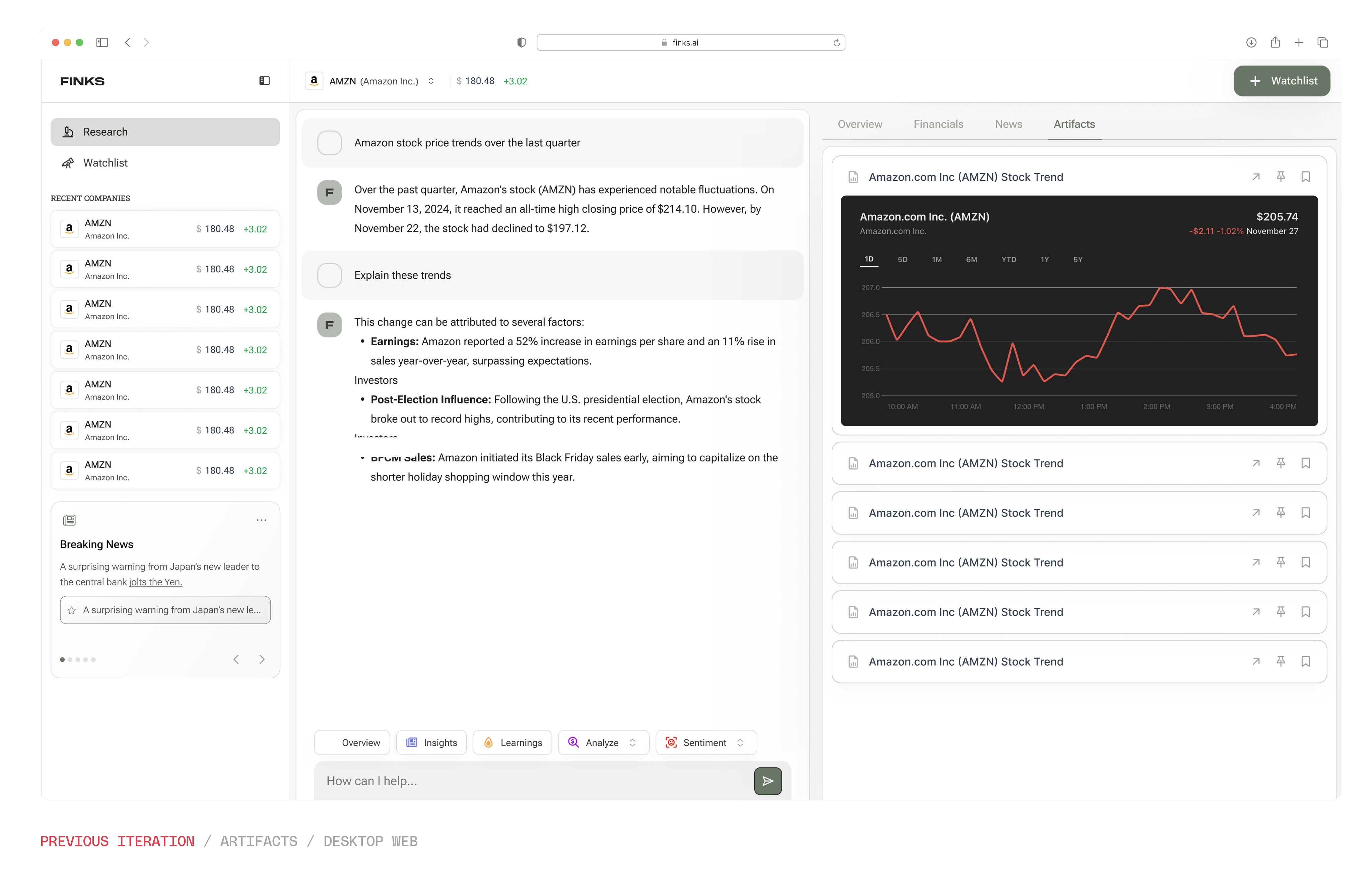
Task: Select the 1M chart range
Action: (937, 259)
